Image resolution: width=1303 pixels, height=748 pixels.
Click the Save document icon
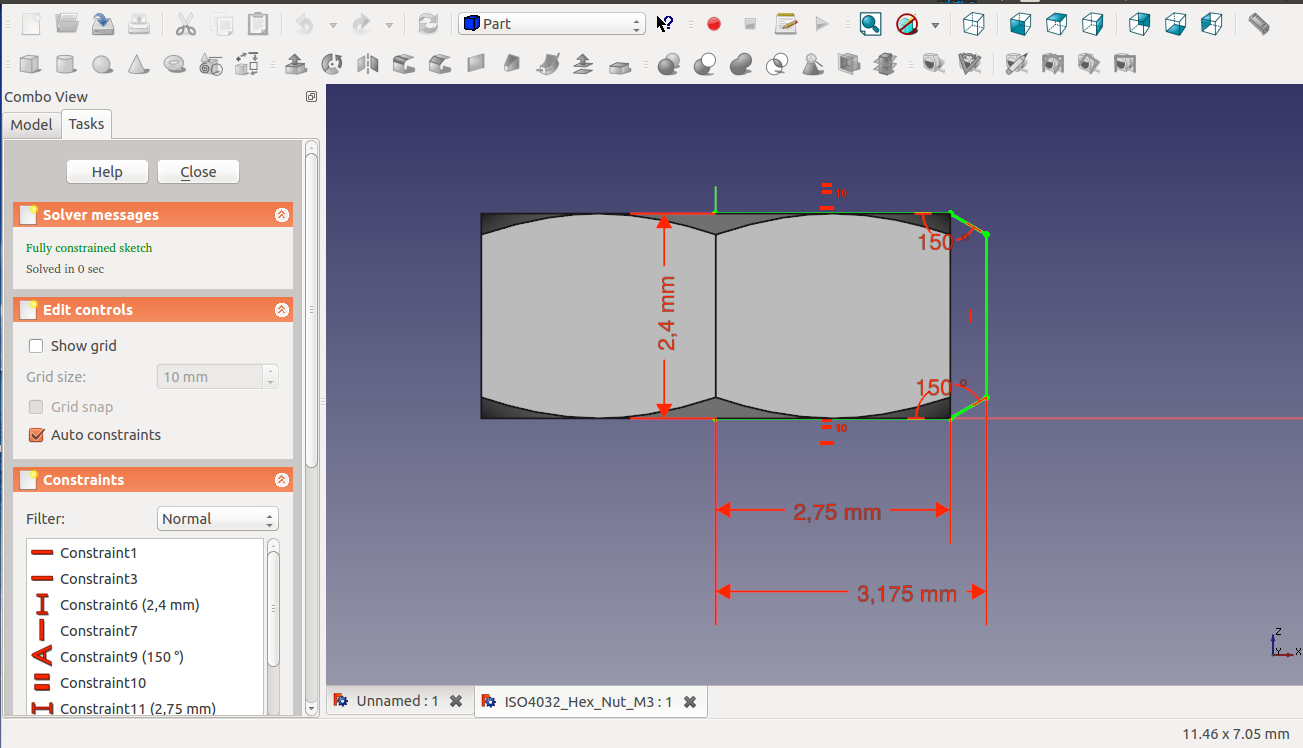point(103,24)
